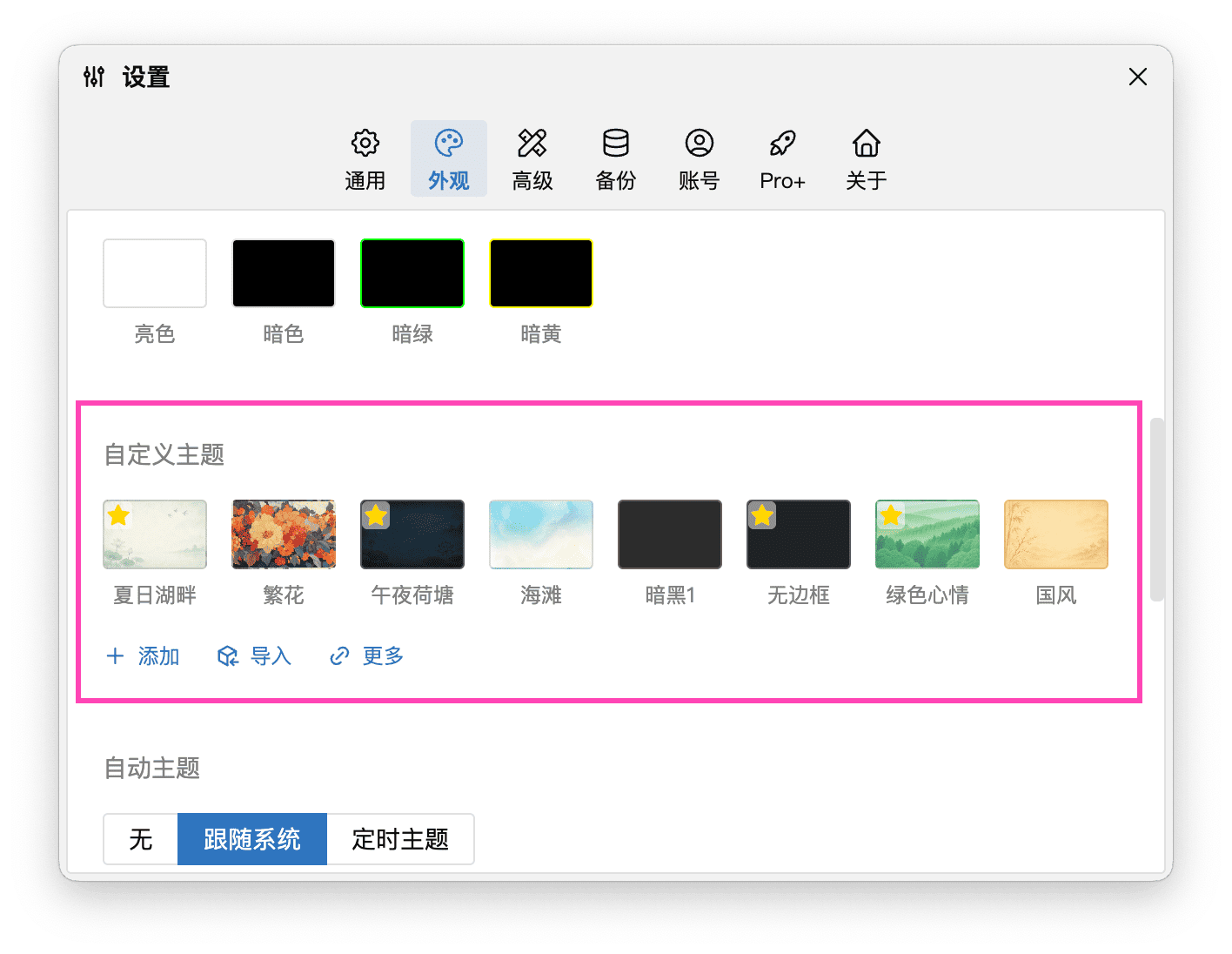Open the 备份 backup tab
Screen dimensions: 1232x954
click(x=616, y=159)
